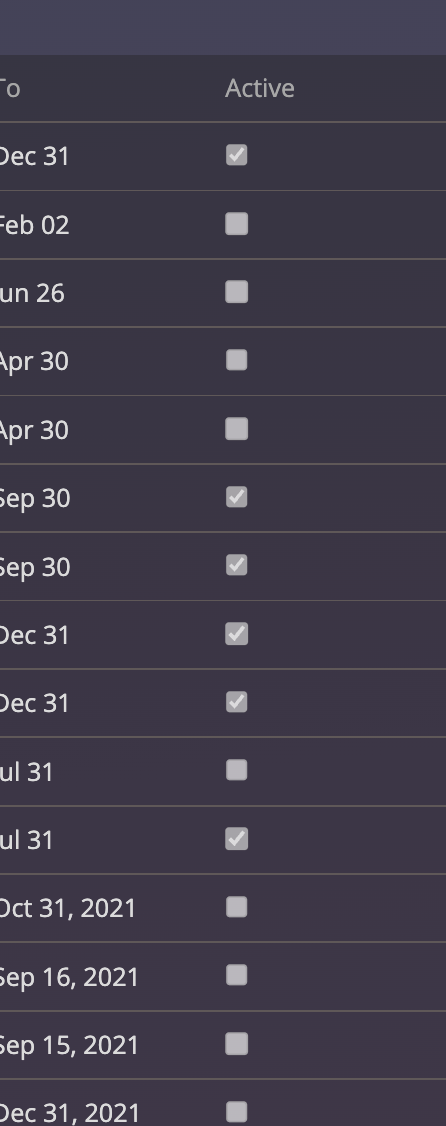
Task: Check the Active box for Dec 31, 2021
Action: [x=236, y=1112]
